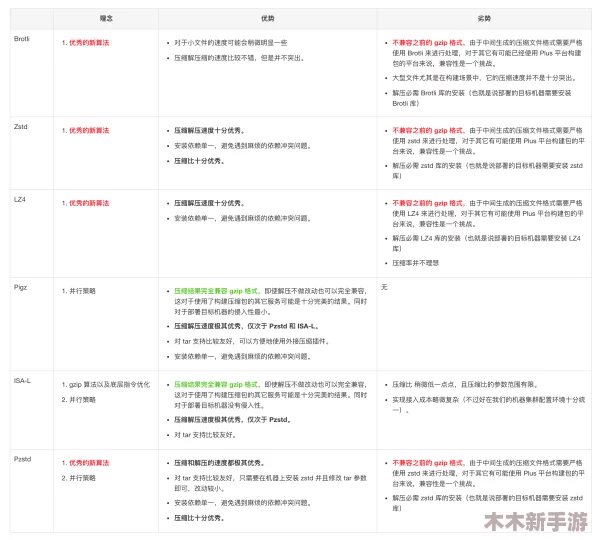Click the "Pzstd" row label
This screenshot has height=540, width=594.
tap(22, 459)
